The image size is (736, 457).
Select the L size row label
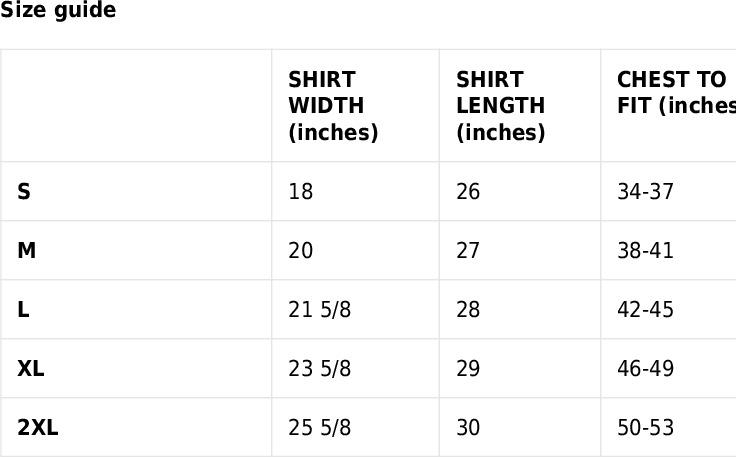23,310
